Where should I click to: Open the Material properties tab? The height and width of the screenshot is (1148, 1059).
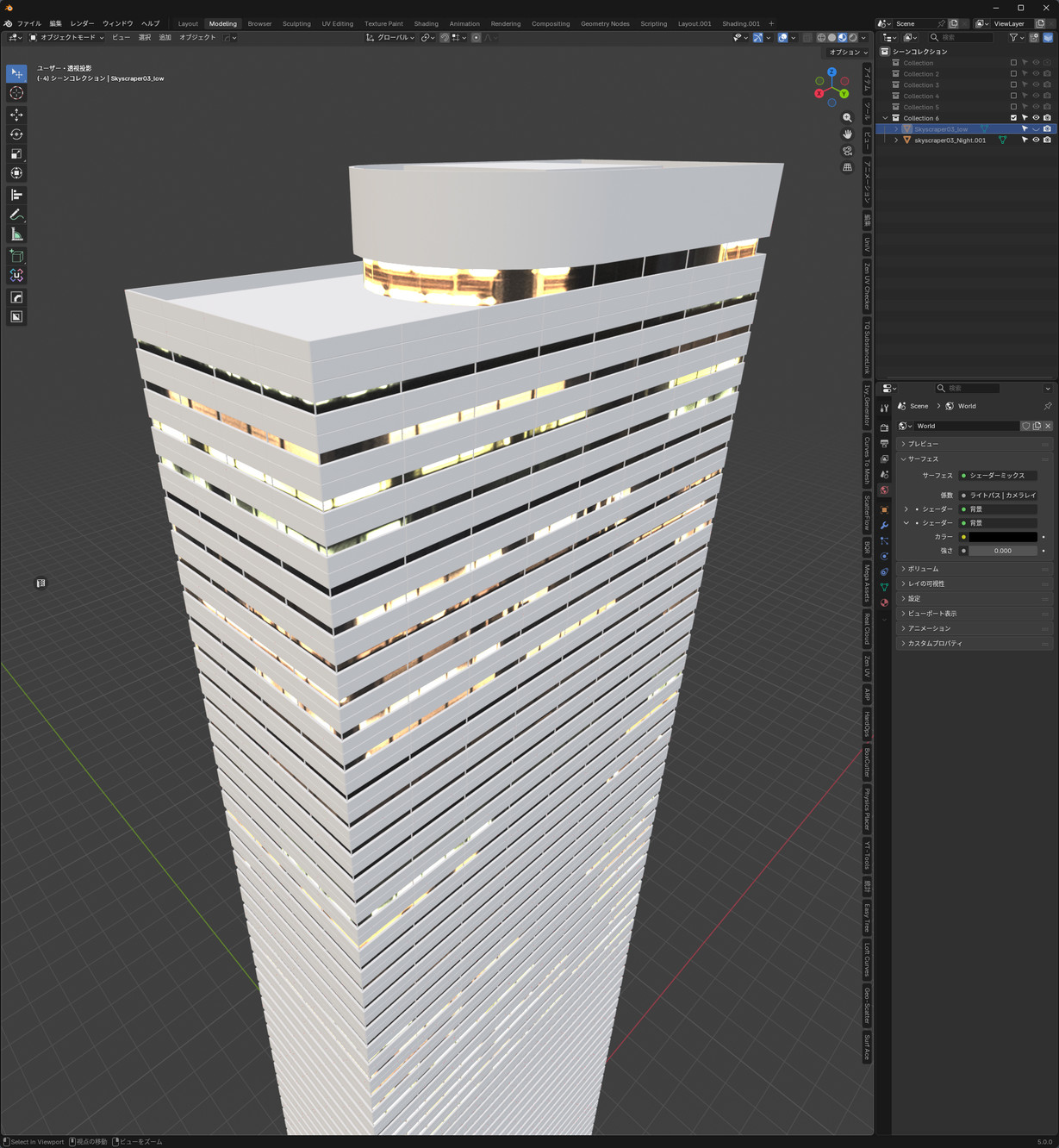click(x=884, y=602)
